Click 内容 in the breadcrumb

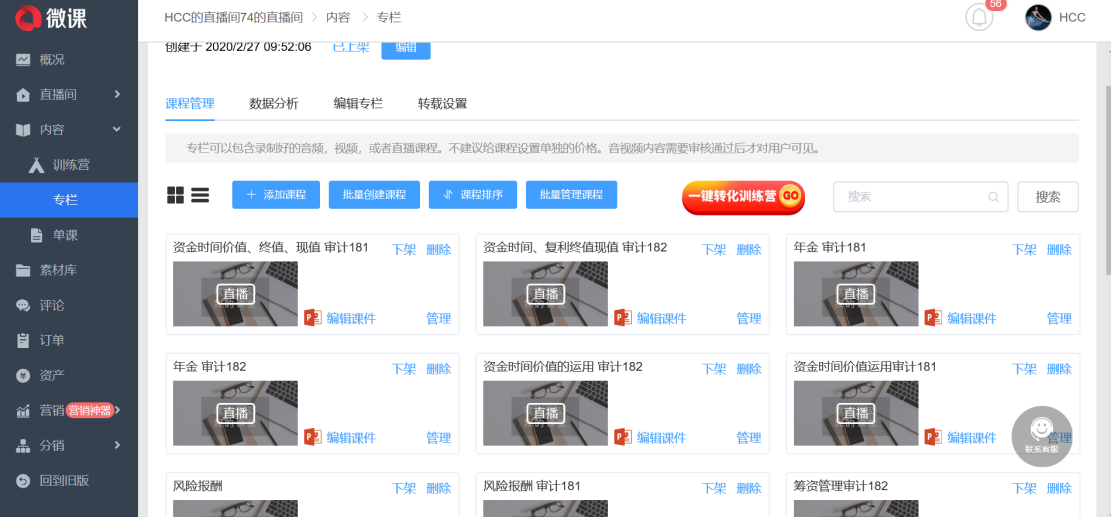(x=338, y=18)
